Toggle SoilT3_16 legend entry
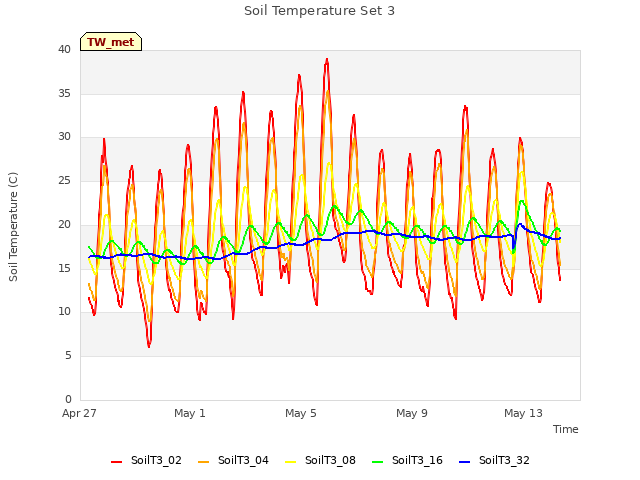 407,460
